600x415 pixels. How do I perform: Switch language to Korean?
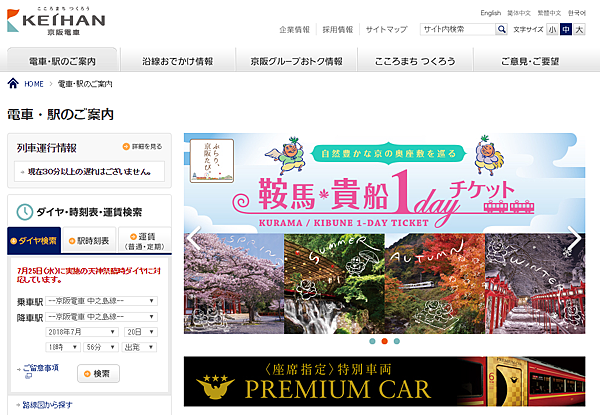(x=577, y=13)
